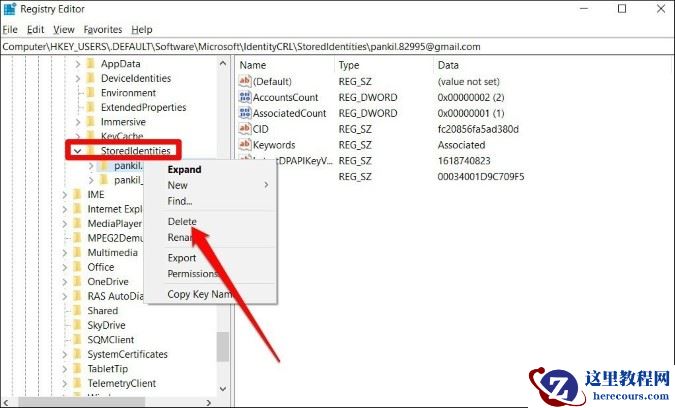The image size is (675, 408).
Task: Click the SQMClient folder icon
Action: (x=77, y=340)
